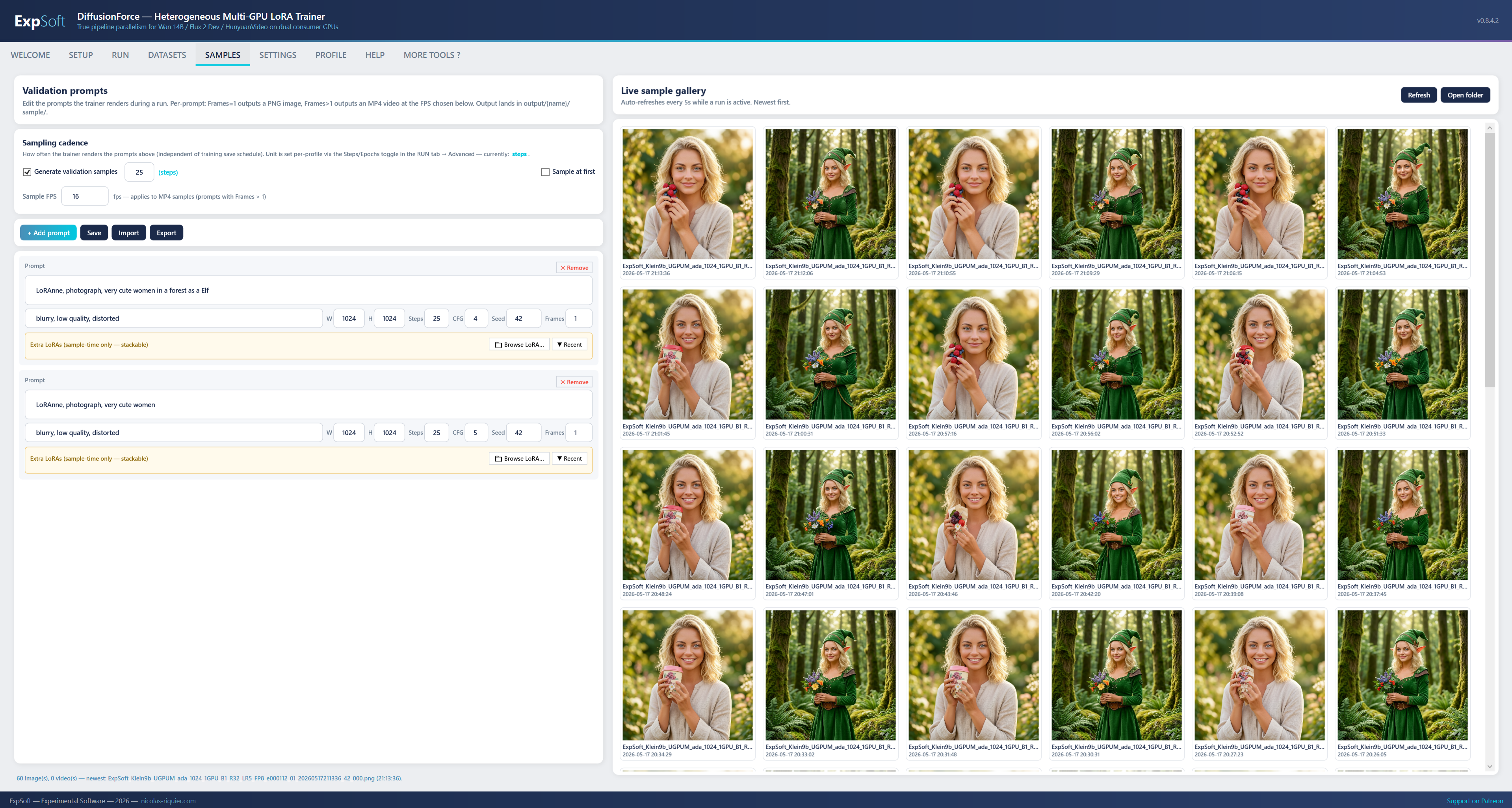Screen dimensions: 1512x808
Task: Edit the Elf forest prompt text
Action: (308, 290)
